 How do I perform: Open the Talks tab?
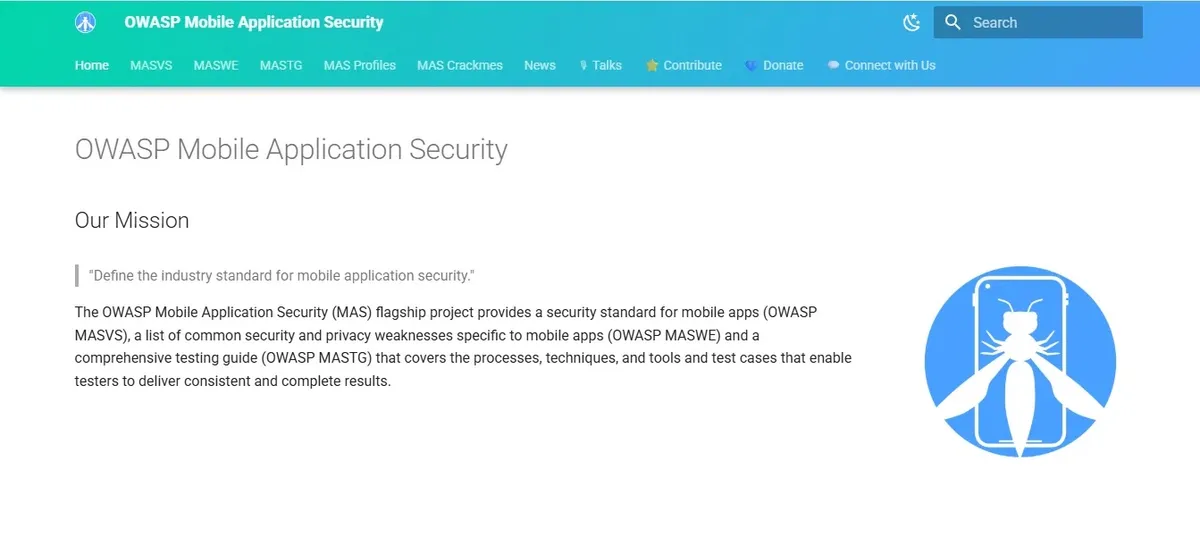(x=600, y=65)
